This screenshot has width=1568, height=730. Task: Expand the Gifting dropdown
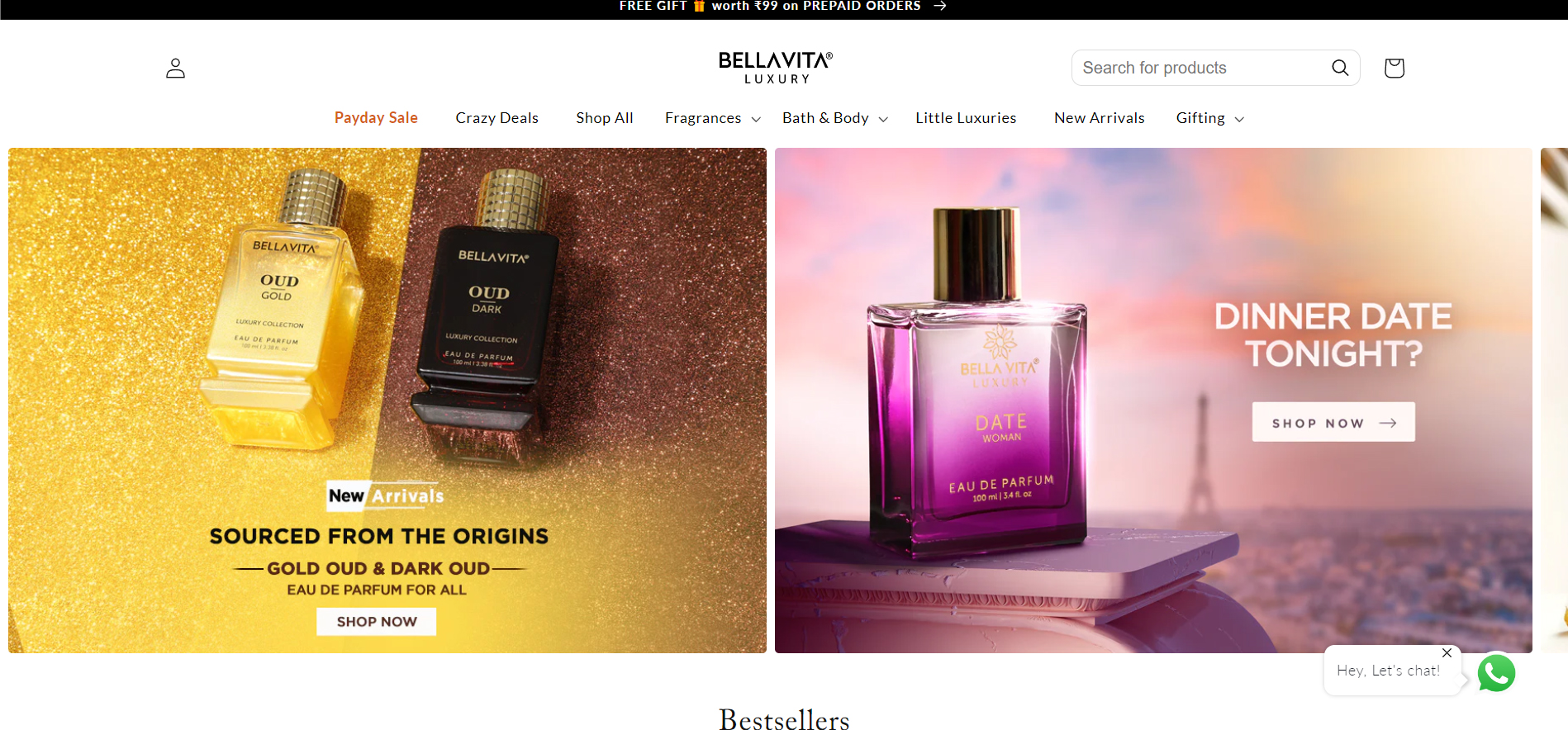[x=1209, y=118]
